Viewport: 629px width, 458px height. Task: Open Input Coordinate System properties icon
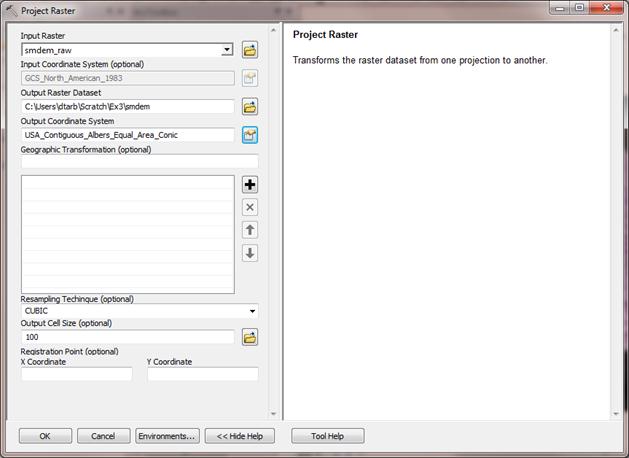point(250,78)
